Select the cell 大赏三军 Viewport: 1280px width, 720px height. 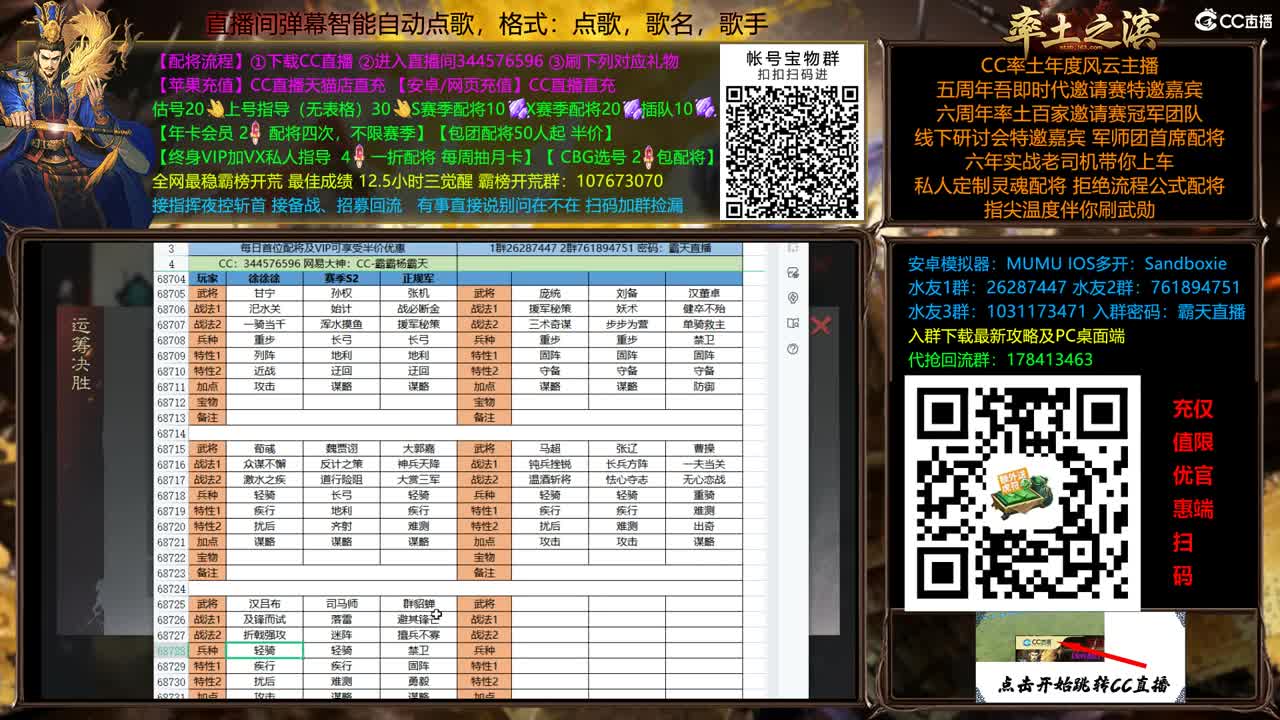click(418, 480)
